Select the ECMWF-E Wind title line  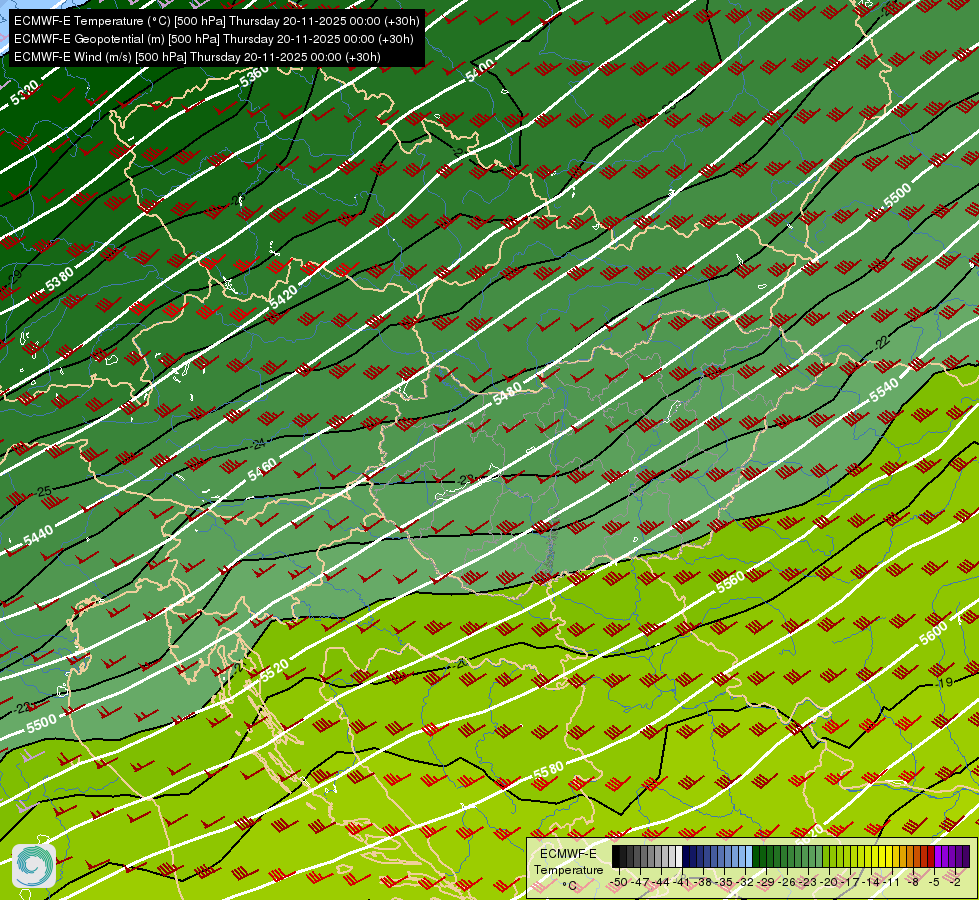point(197,57)
